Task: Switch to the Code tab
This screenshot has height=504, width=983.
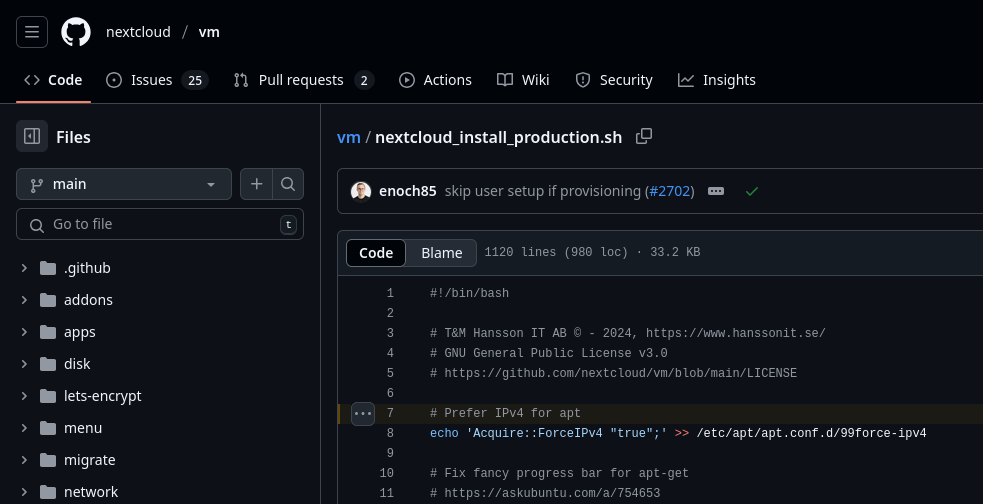Action: pyautogui.click(x=53, y=80)
